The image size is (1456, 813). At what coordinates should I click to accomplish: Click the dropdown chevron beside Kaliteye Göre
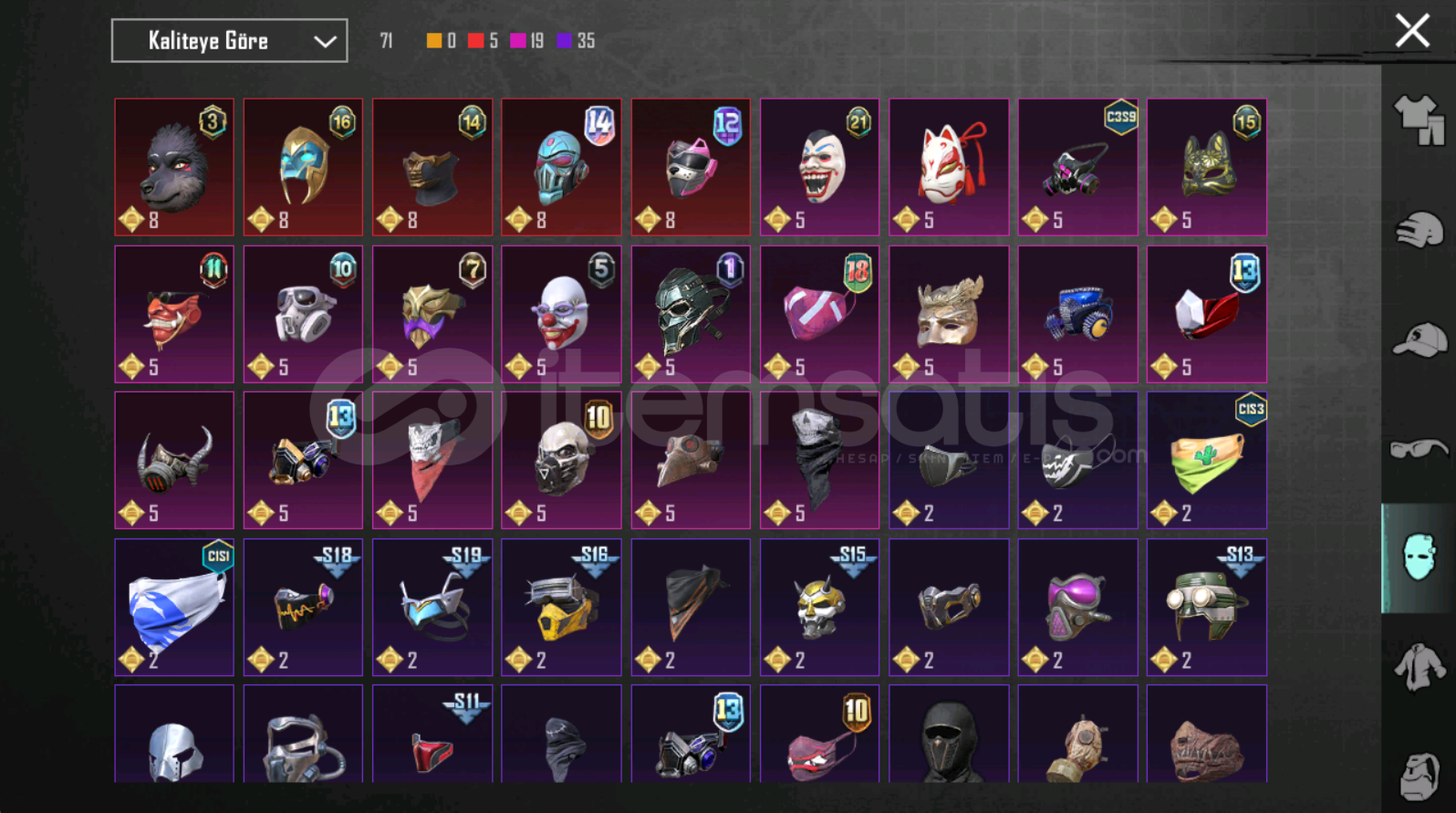click(x=325, y=42)
